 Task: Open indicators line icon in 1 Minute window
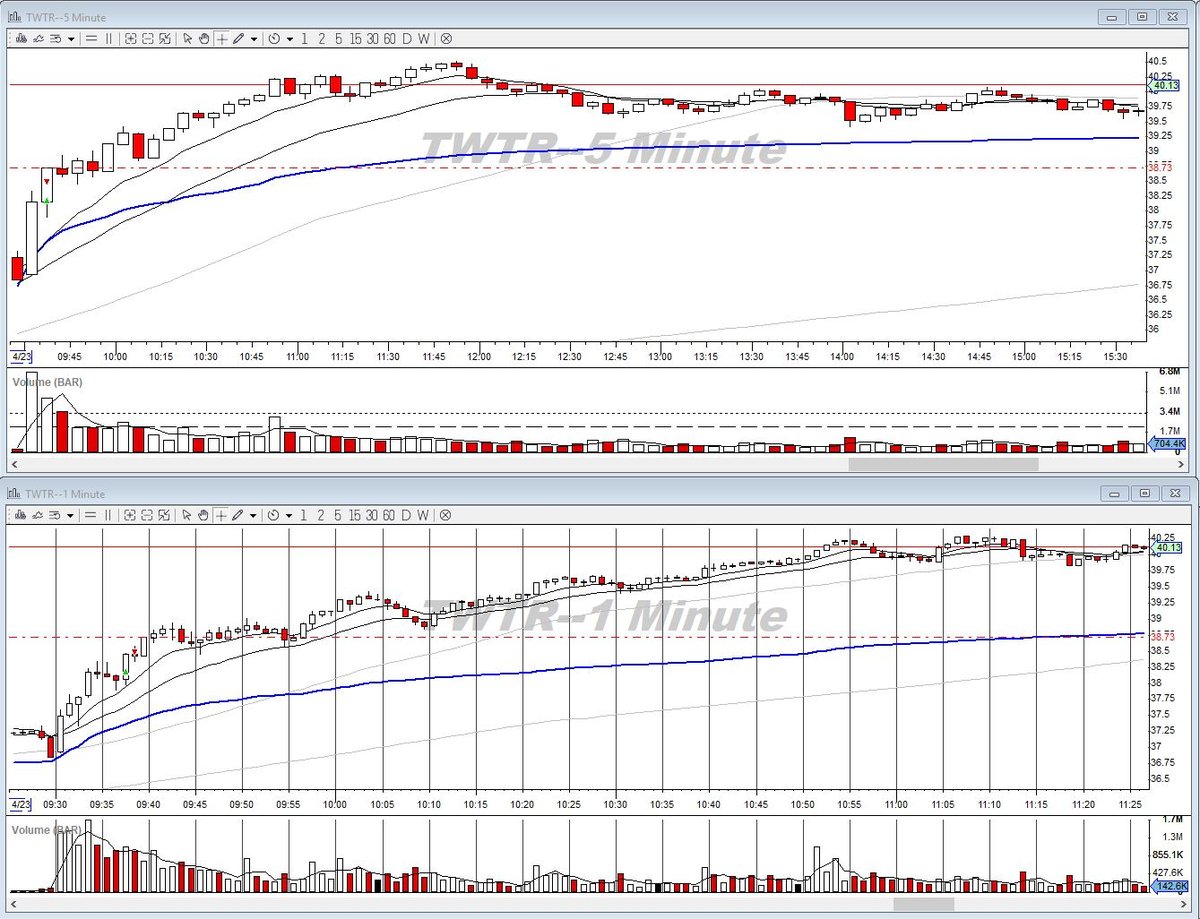coord(38,514)
